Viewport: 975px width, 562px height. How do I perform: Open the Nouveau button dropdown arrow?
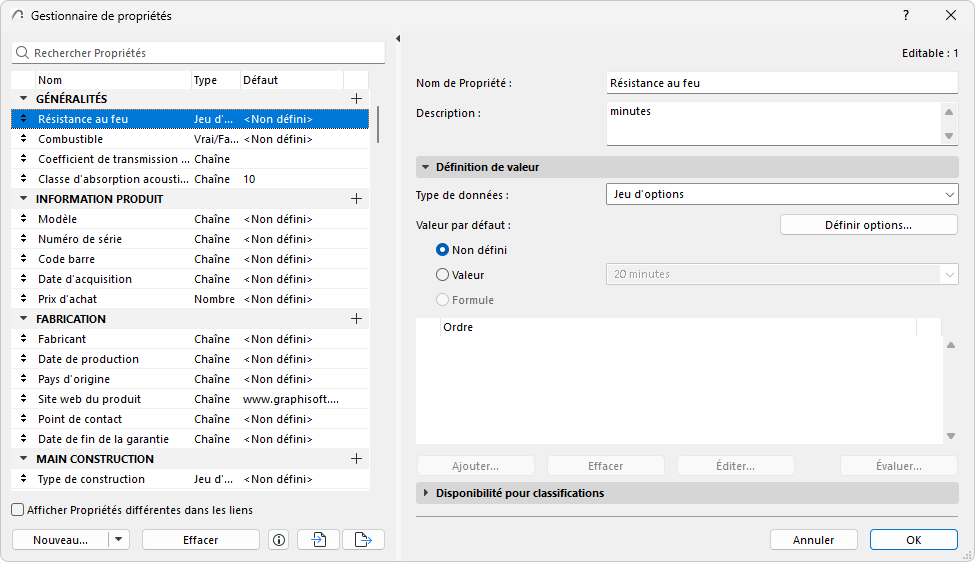[x=119, y=540]
